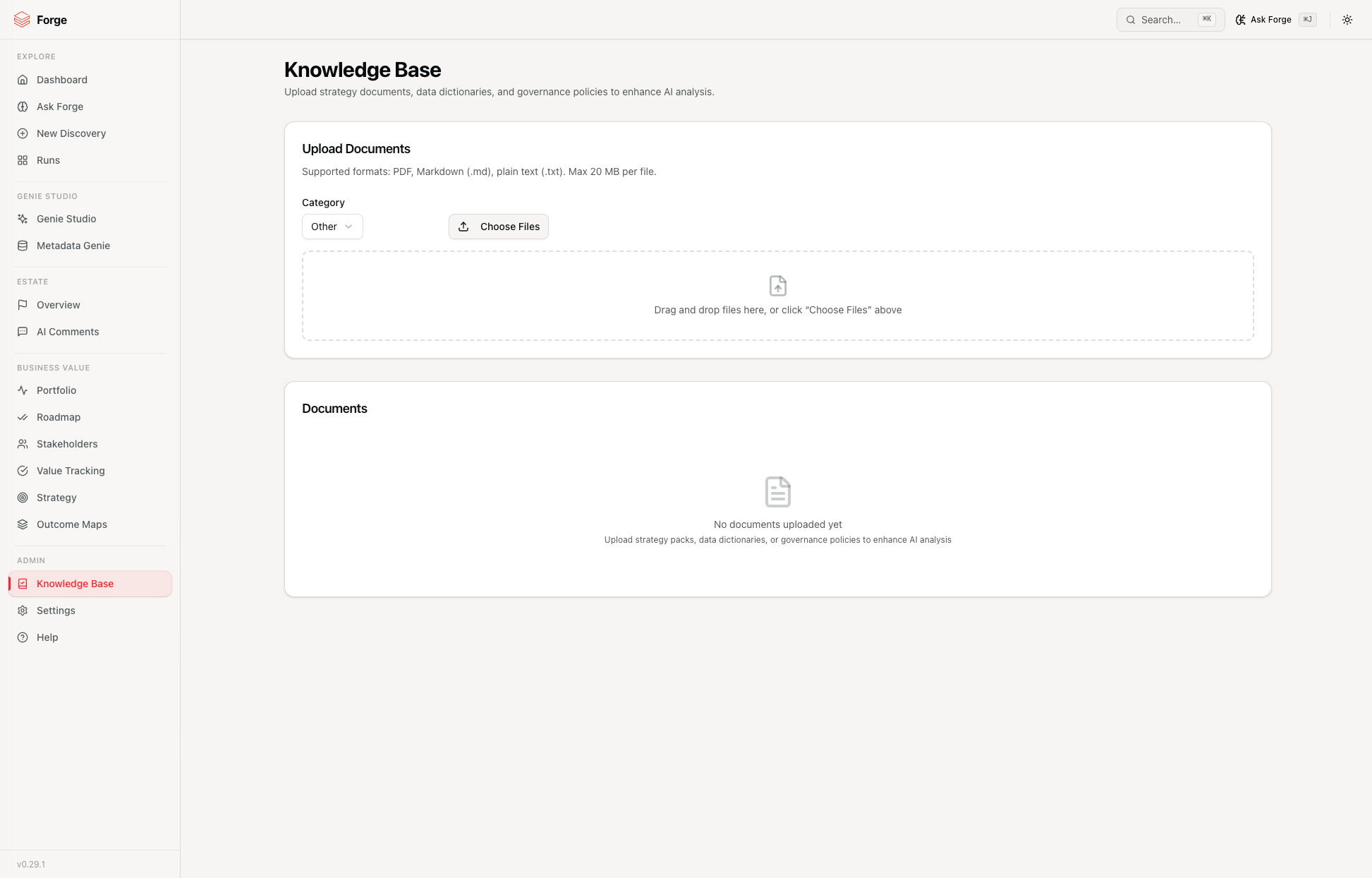This screenshot has width=1372, height=878.
Task: Click the Ask Forge header button
Action: [1275, 20]
